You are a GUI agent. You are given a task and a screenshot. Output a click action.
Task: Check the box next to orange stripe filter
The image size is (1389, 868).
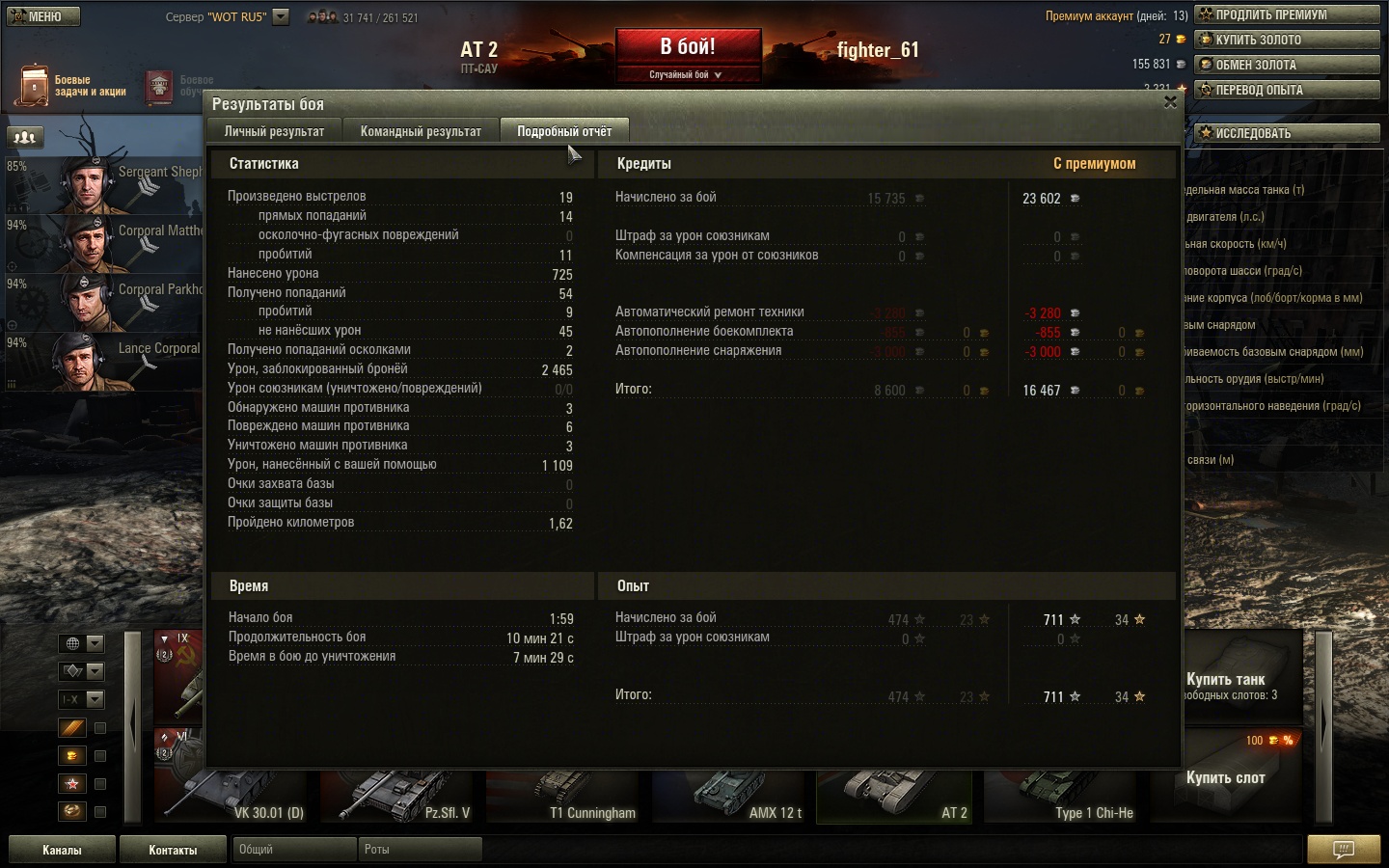coord(100,728)
